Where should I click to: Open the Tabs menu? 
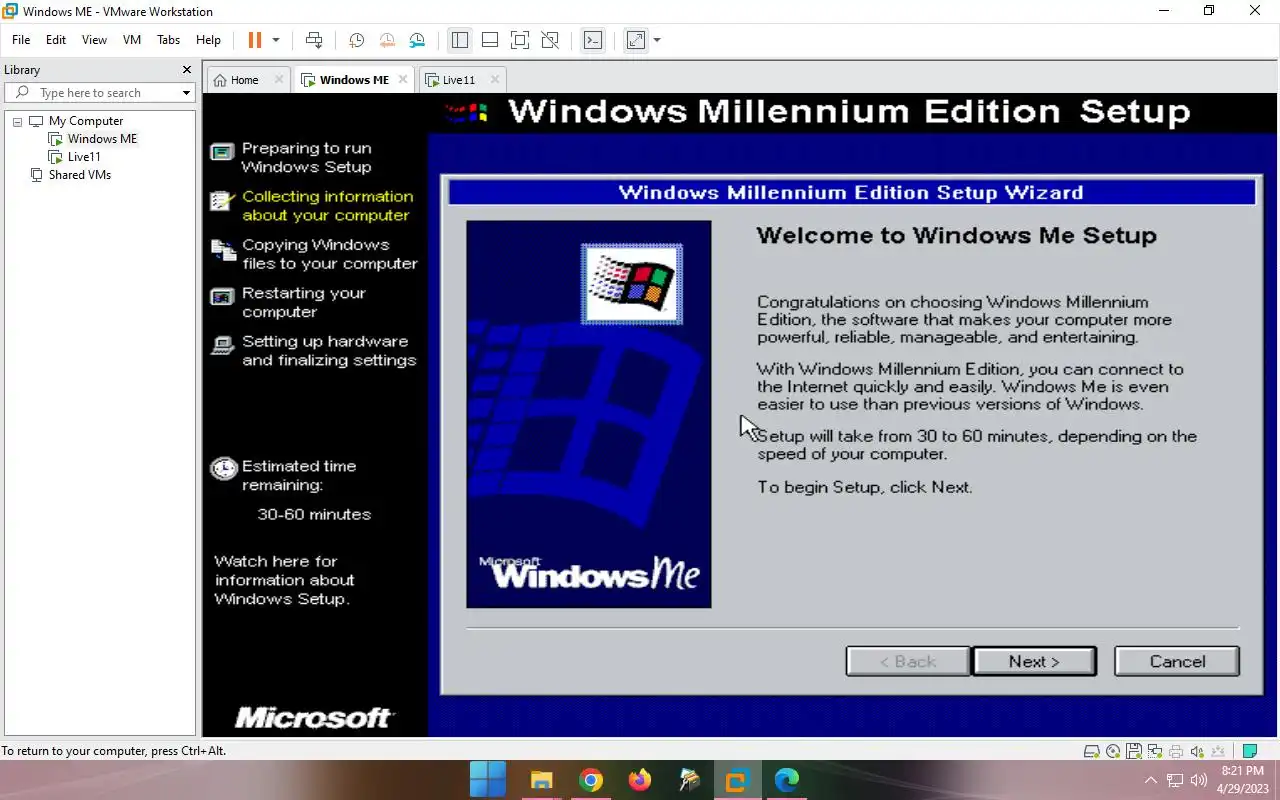pyautogui.click(x=168, y=40)
